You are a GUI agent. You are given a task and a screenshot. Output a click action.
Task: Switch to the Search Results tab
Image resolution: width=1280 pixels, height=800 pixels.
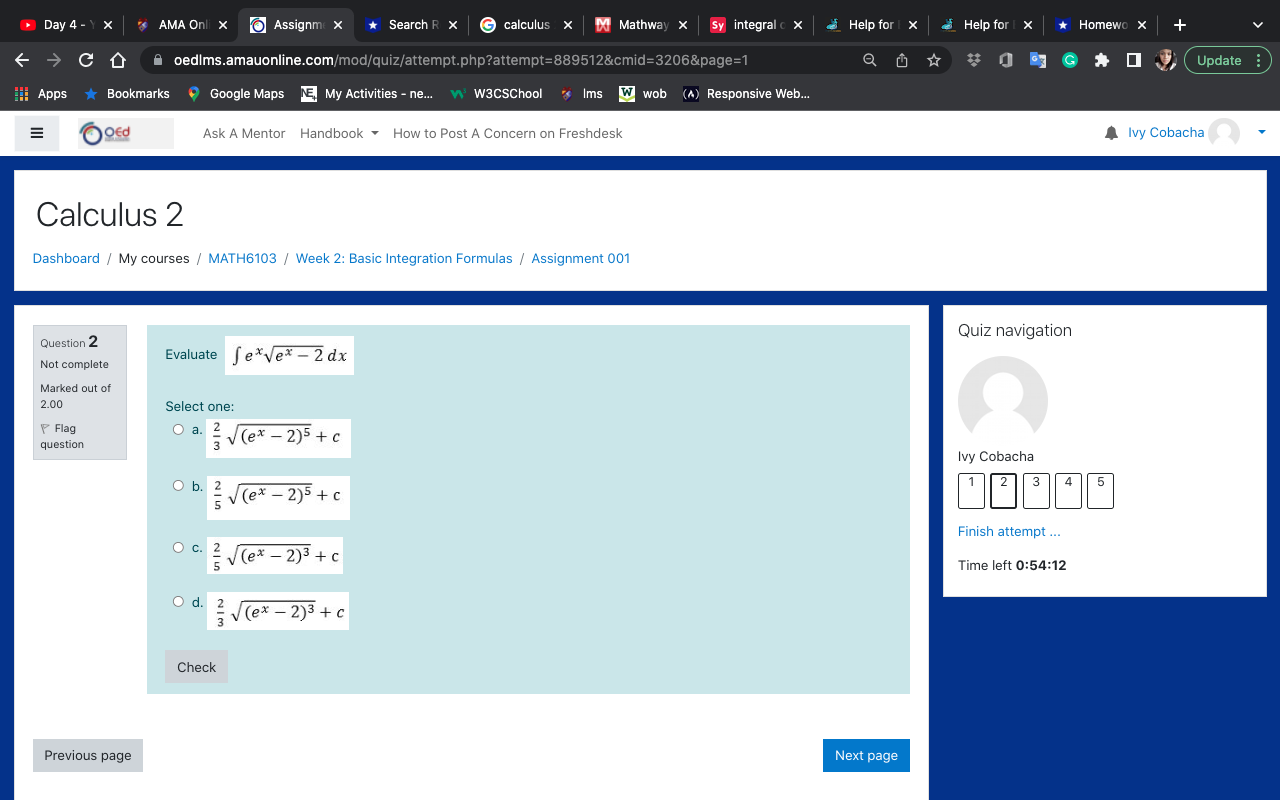411,25
